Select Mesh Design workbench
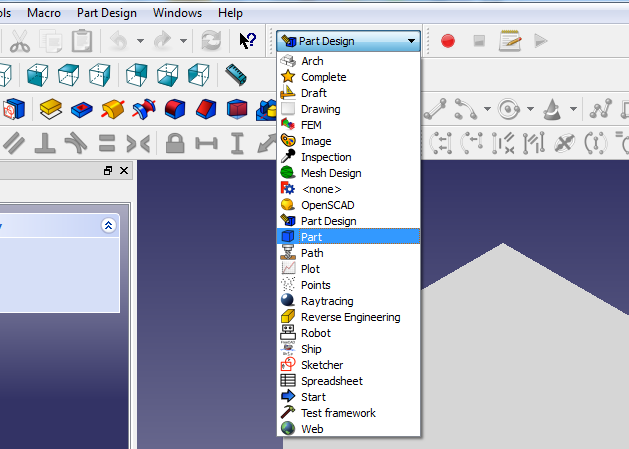The height and width of the screenshot is (449, 629). tap(348, 173)
